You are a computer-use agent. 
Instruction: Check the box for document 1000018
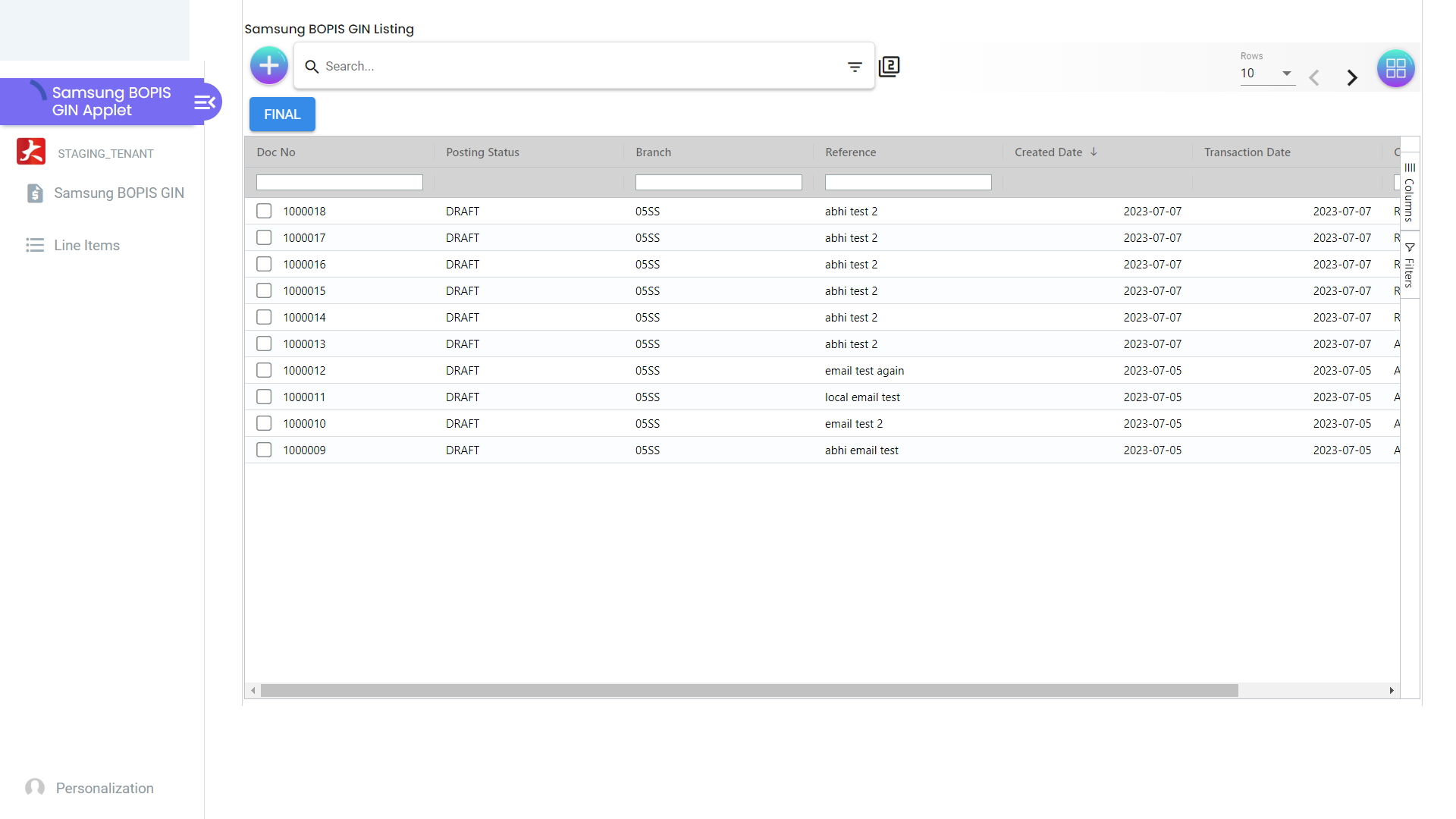[x=264, y=212]
